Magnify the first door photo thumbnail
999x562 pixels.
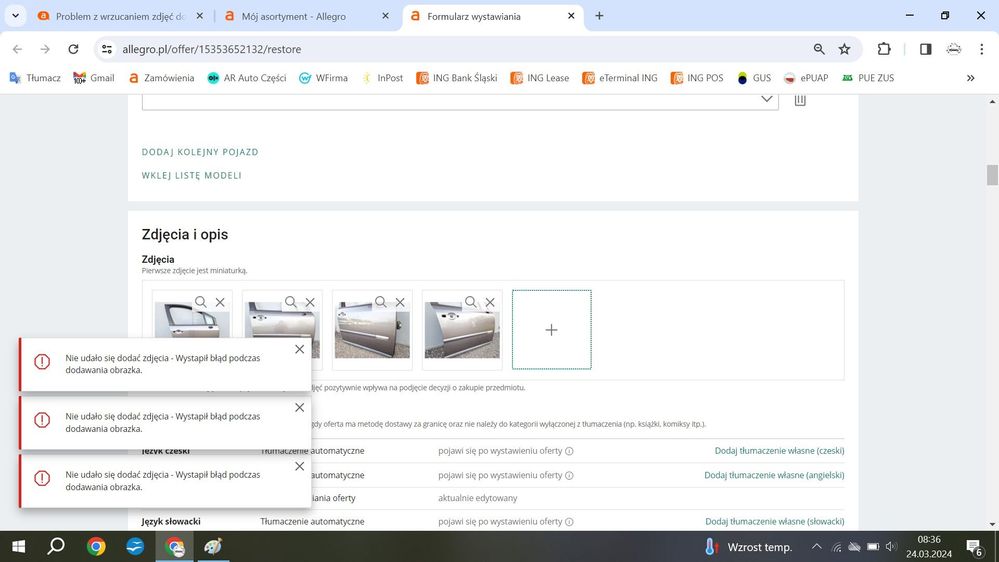click(201, 302)
